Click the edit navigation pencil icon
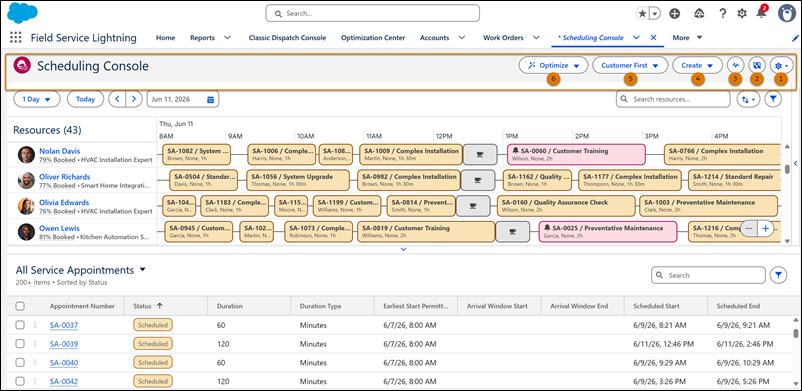The image size is (802, 391). coord(795,38)
